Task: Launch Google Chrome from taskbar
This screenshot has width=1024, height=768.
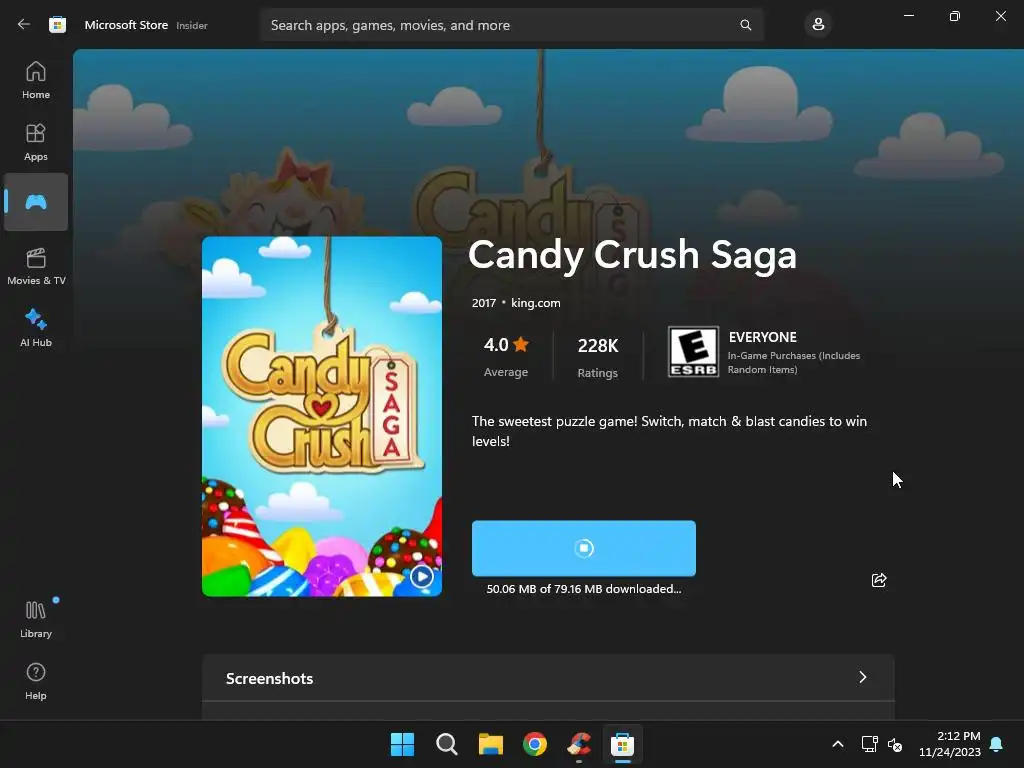Action: (535, 744)
